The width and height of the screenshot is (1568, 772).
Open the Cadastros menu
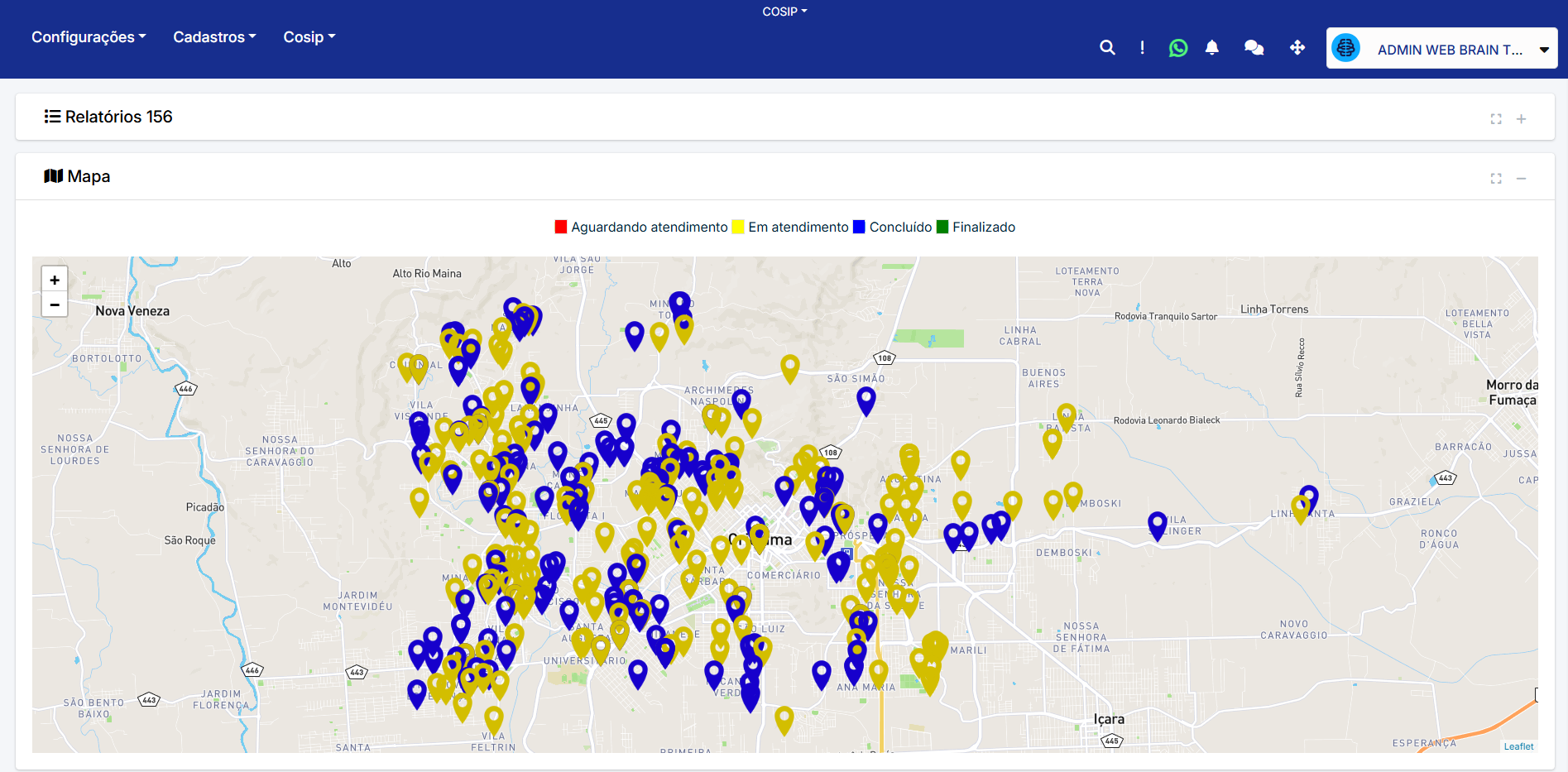pos(214,37)
